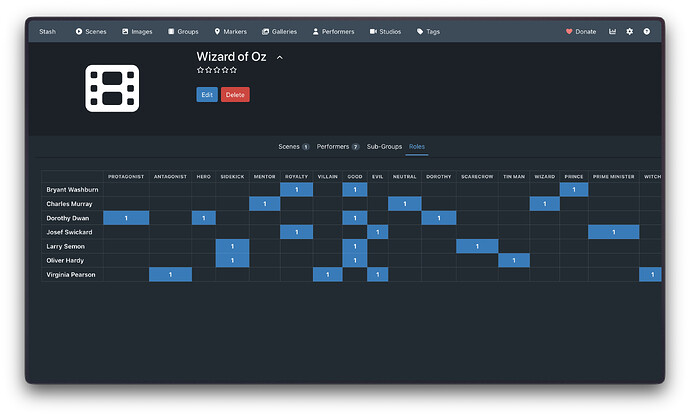Click the GOOD column header
690x416 pixels.
355,177
